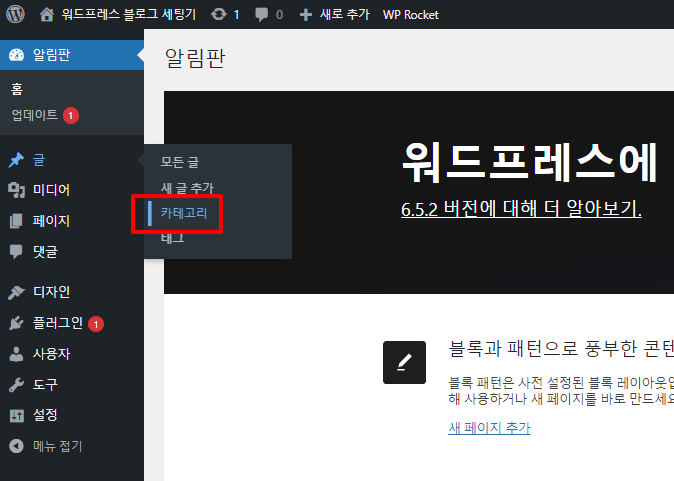Select 모든 글 in flyout menu
Screen dimensions: 674x481
click(180, 162)
